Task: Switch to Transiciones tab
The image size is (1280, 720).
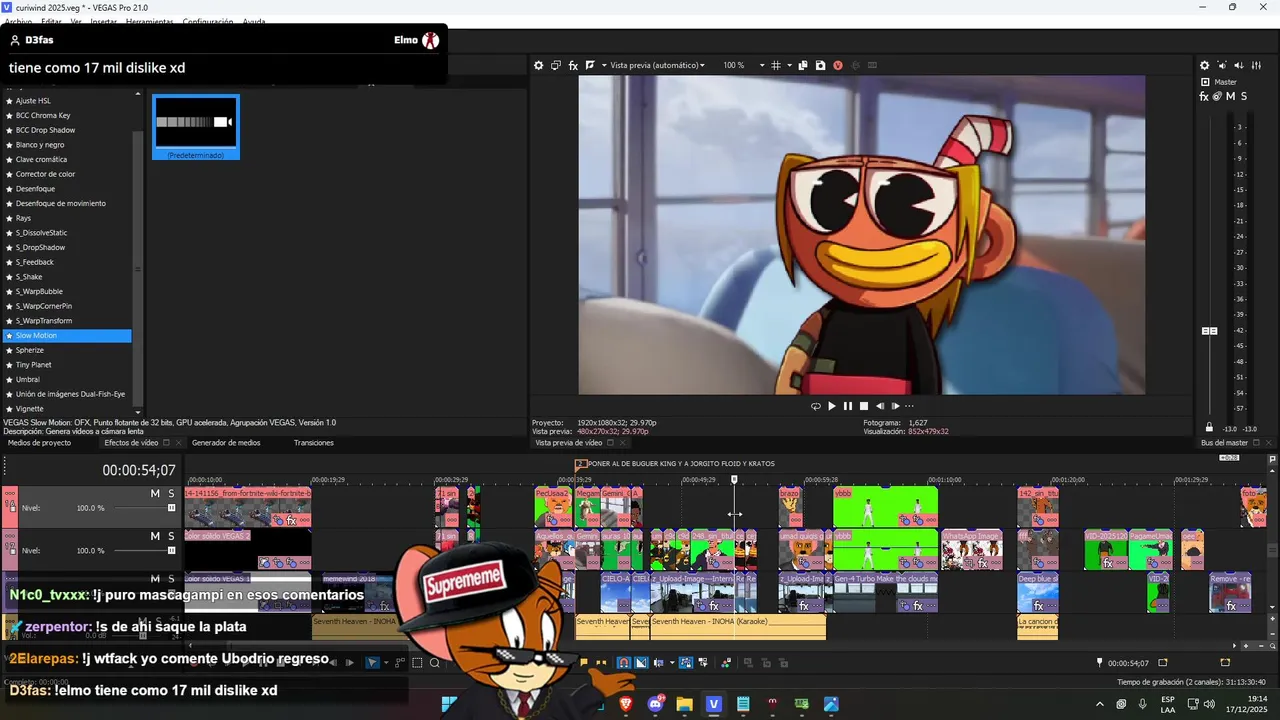Action: pyautogui.click(x=314, y=443)
